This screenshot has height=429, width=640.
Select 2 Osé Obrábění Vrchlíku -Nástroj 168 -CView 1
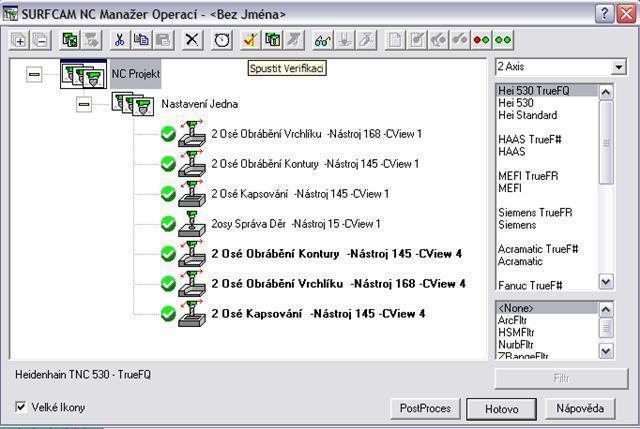(316, 134)
